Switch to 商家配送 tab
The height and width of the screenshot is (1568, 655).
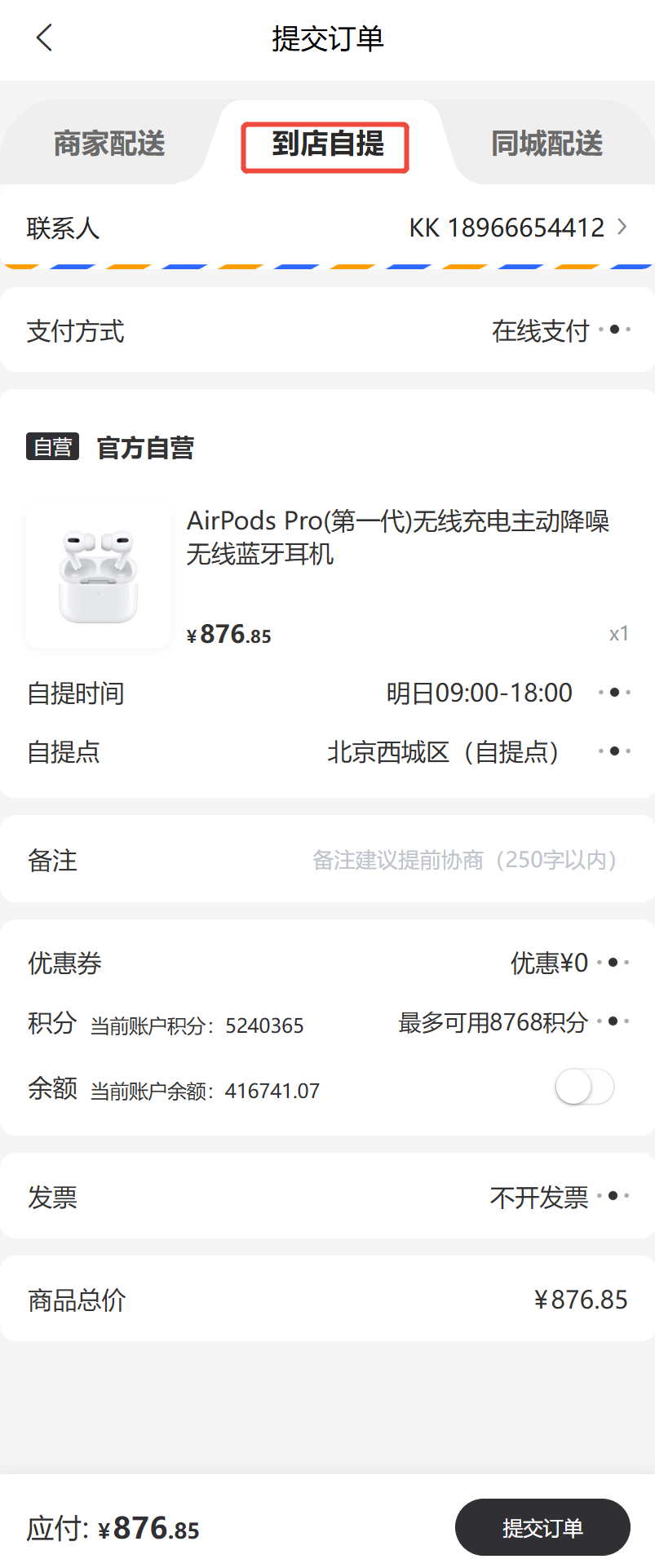pos(109,144)
